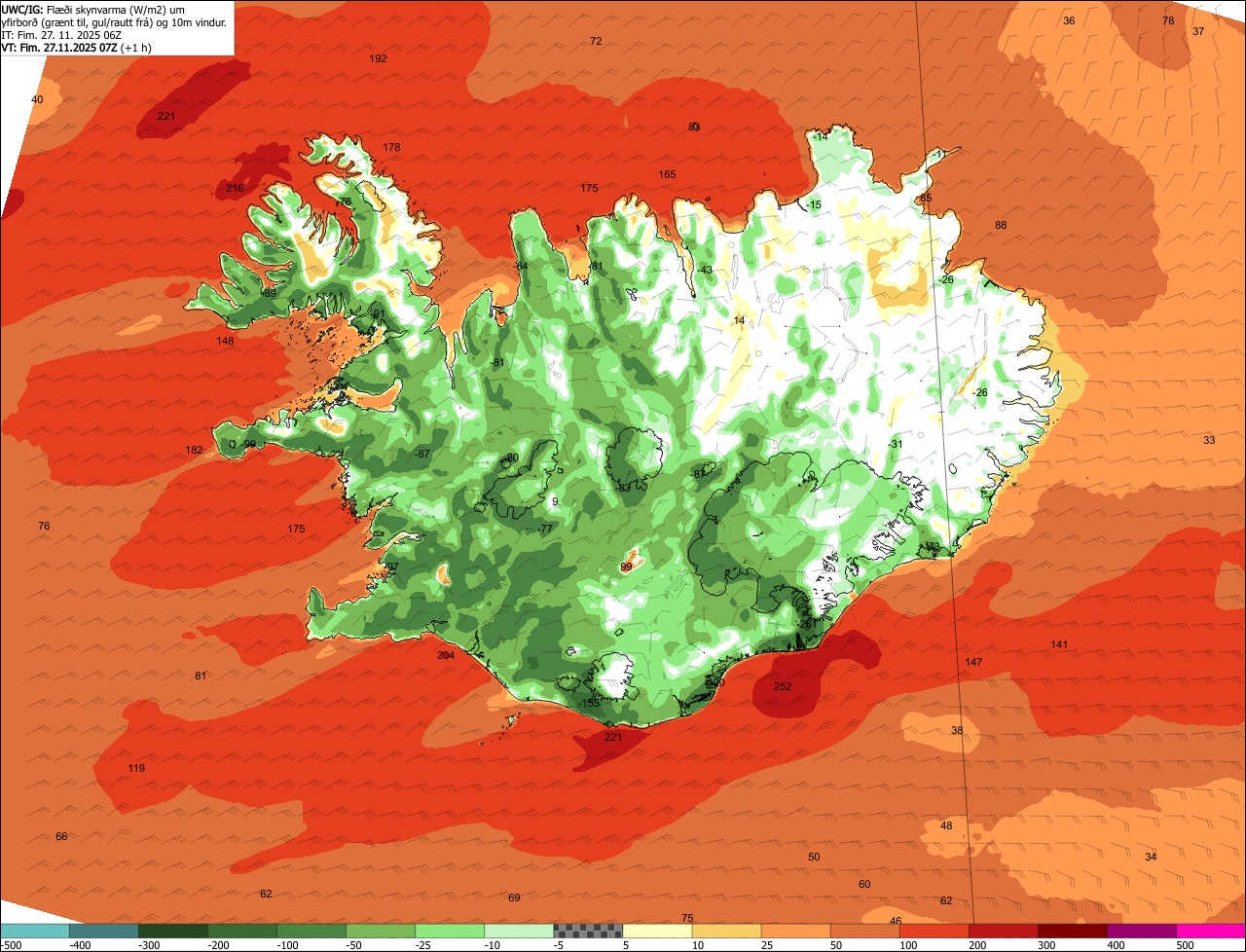Click the map value '216'
The height and width of the screenshot is (952, 1246).
(235, 188)
